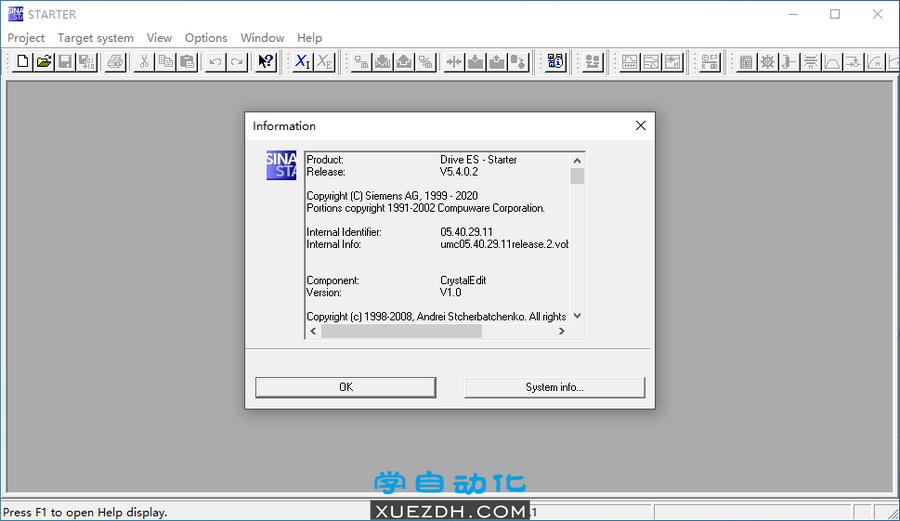Open the Project menu
Screen dimensions: 900x521
point(26,38)
